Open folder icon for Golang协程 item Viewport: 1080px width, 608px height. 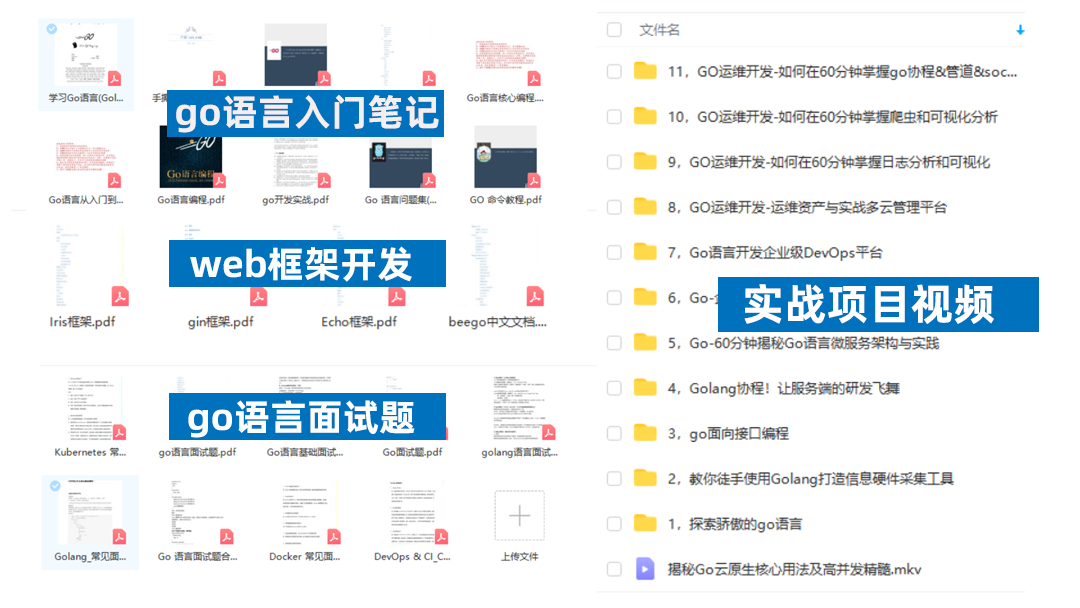pos(645,388)
